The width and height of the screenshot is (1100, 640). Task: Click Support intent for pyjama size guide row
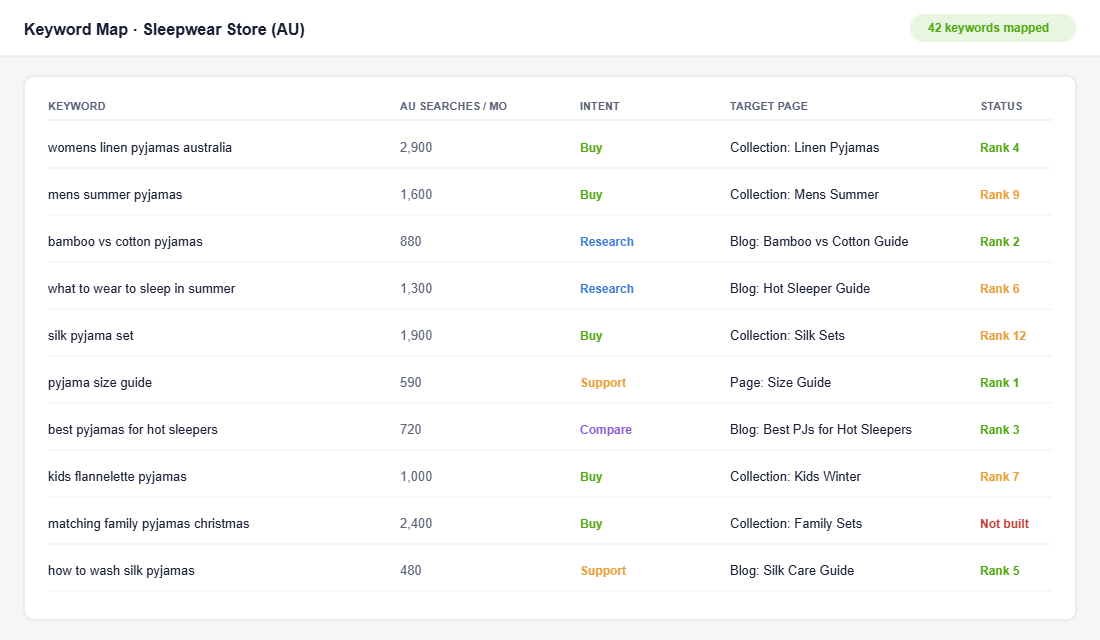(603, 382)
